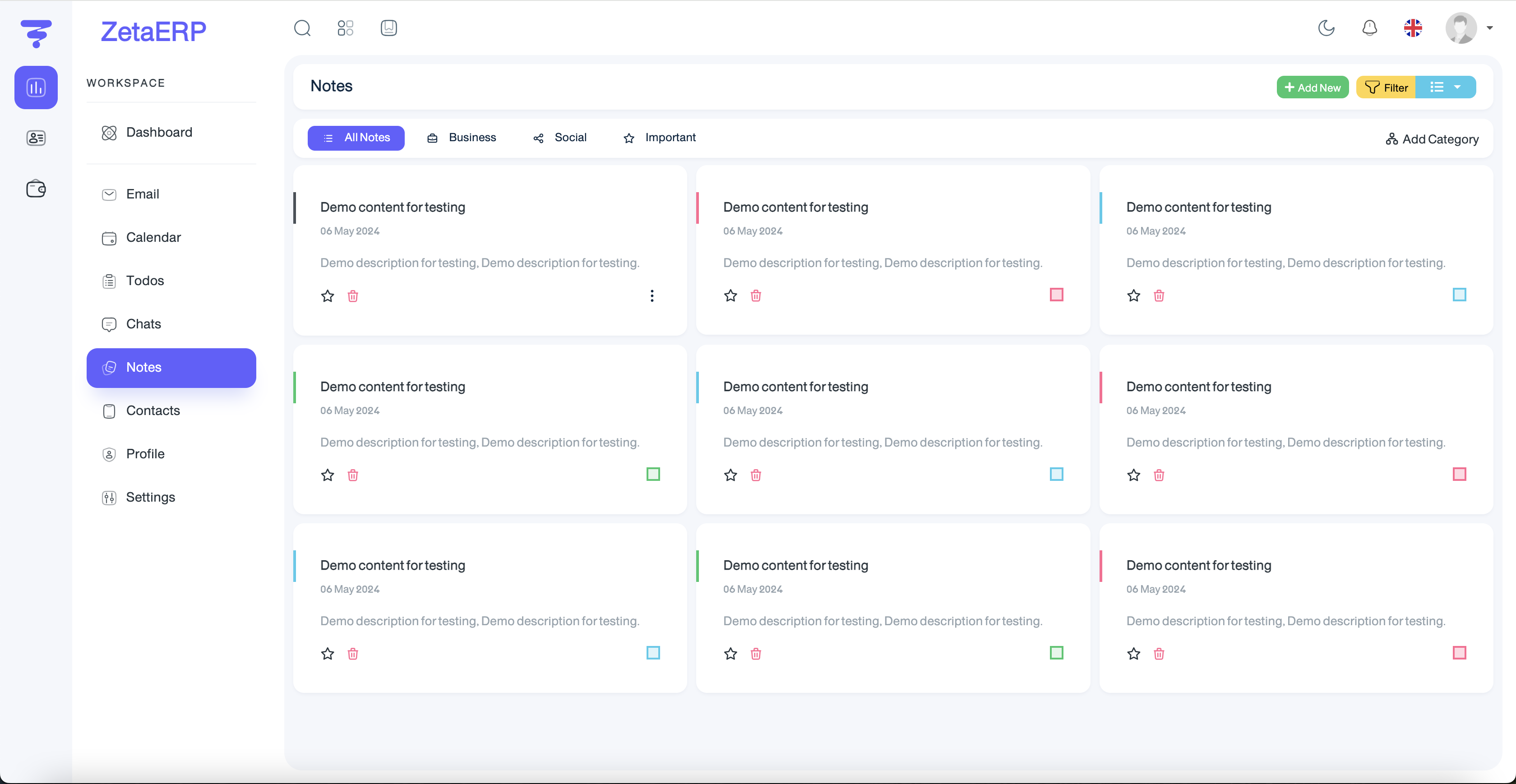1516x784 pixels.
Task: Expand the list view dropdown arrow
Action: (1457, 87)
